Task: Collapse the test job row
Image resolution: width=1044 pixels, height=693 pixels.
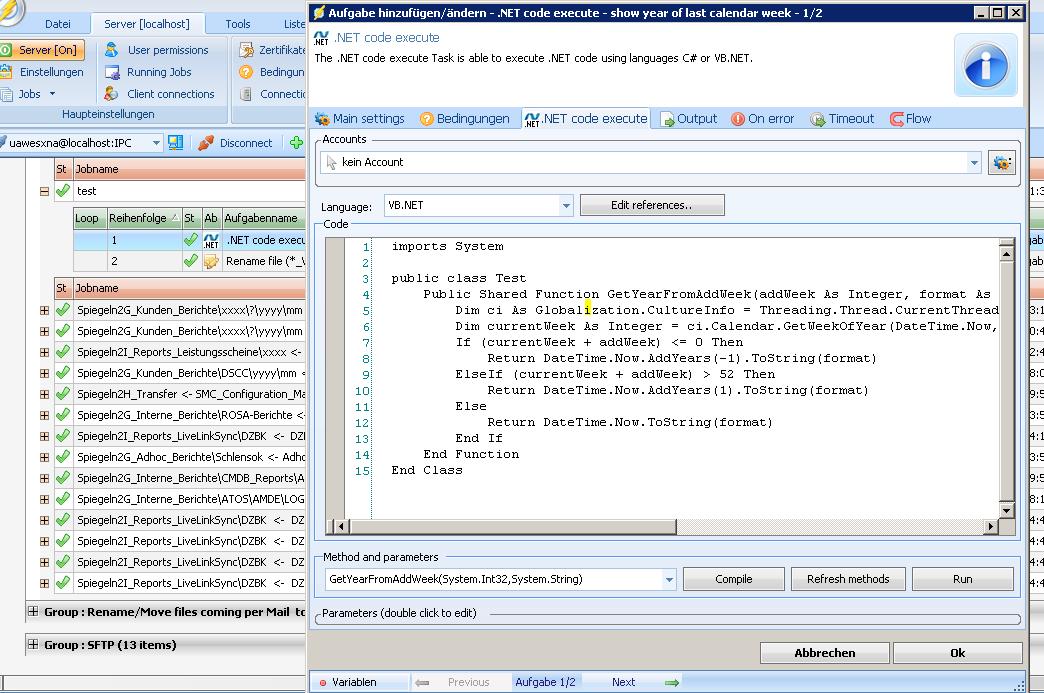Action: 44,191
